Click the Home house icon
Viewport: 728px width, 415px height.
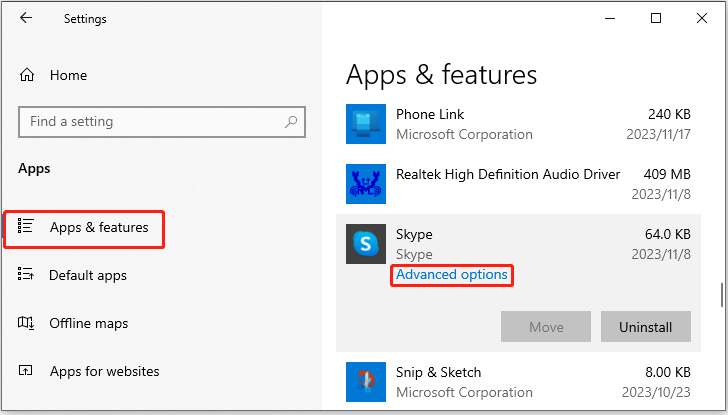(27, 75)
